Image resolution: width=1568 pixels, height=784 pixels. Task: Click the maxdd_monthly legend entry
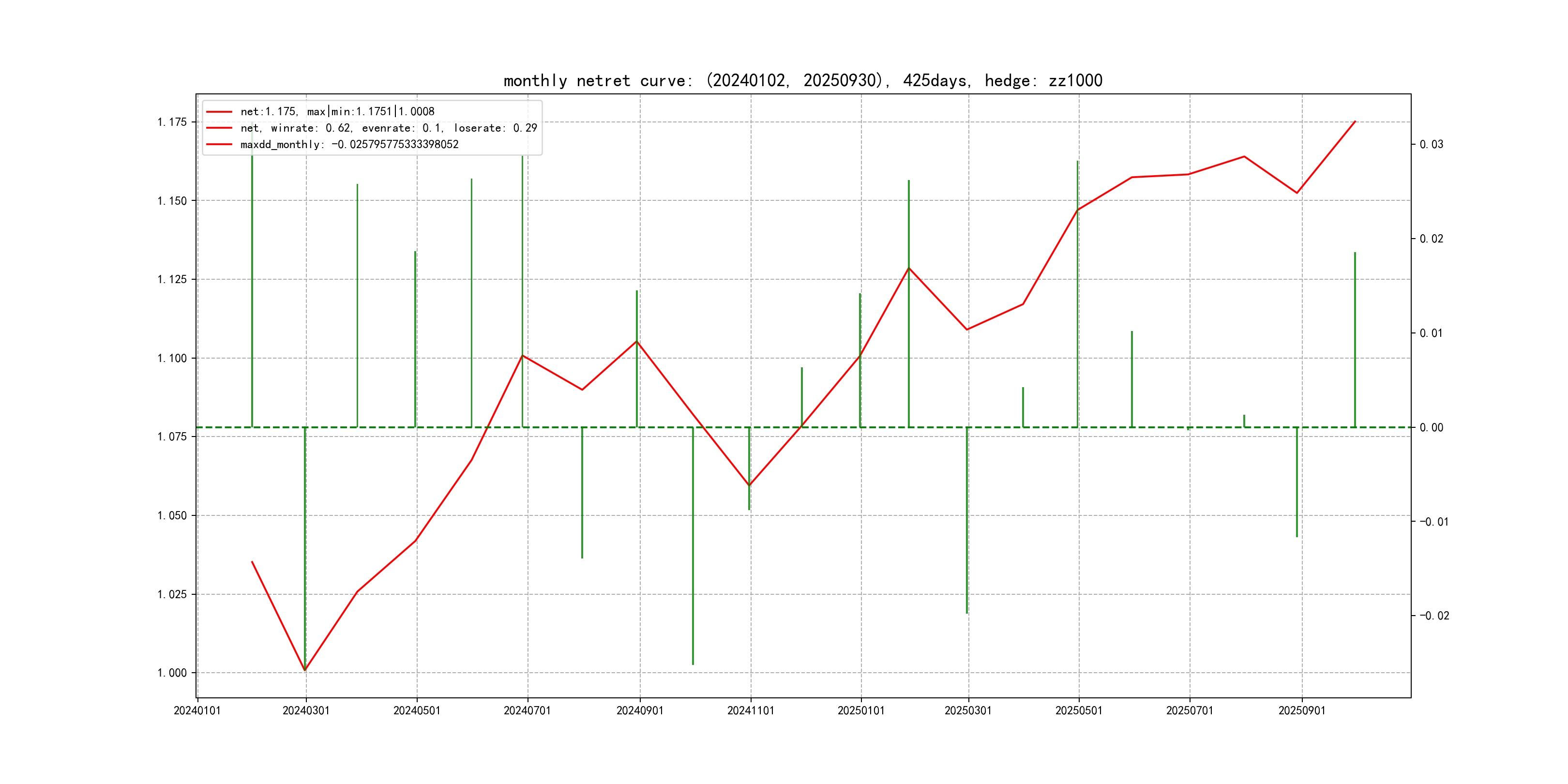[x=349, y=144]
